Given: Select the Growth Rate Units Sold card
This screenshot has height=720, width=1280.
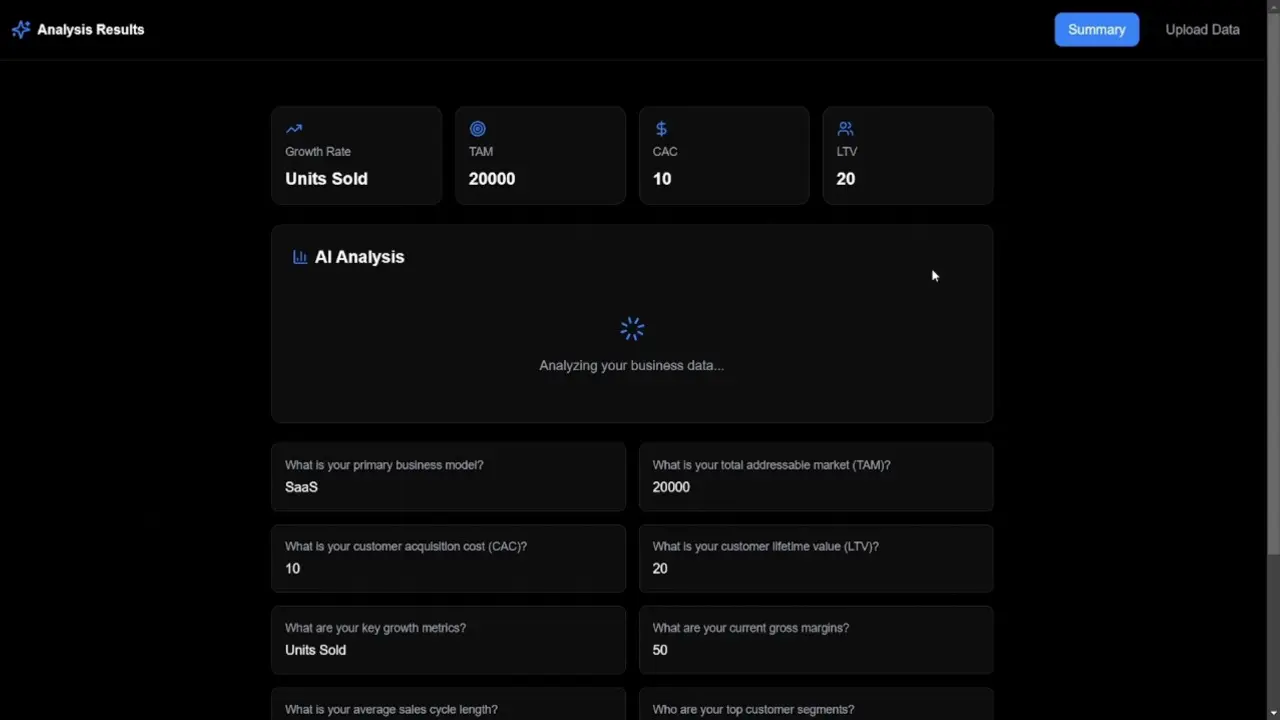Looking at the screenshot, I should 356,156.
